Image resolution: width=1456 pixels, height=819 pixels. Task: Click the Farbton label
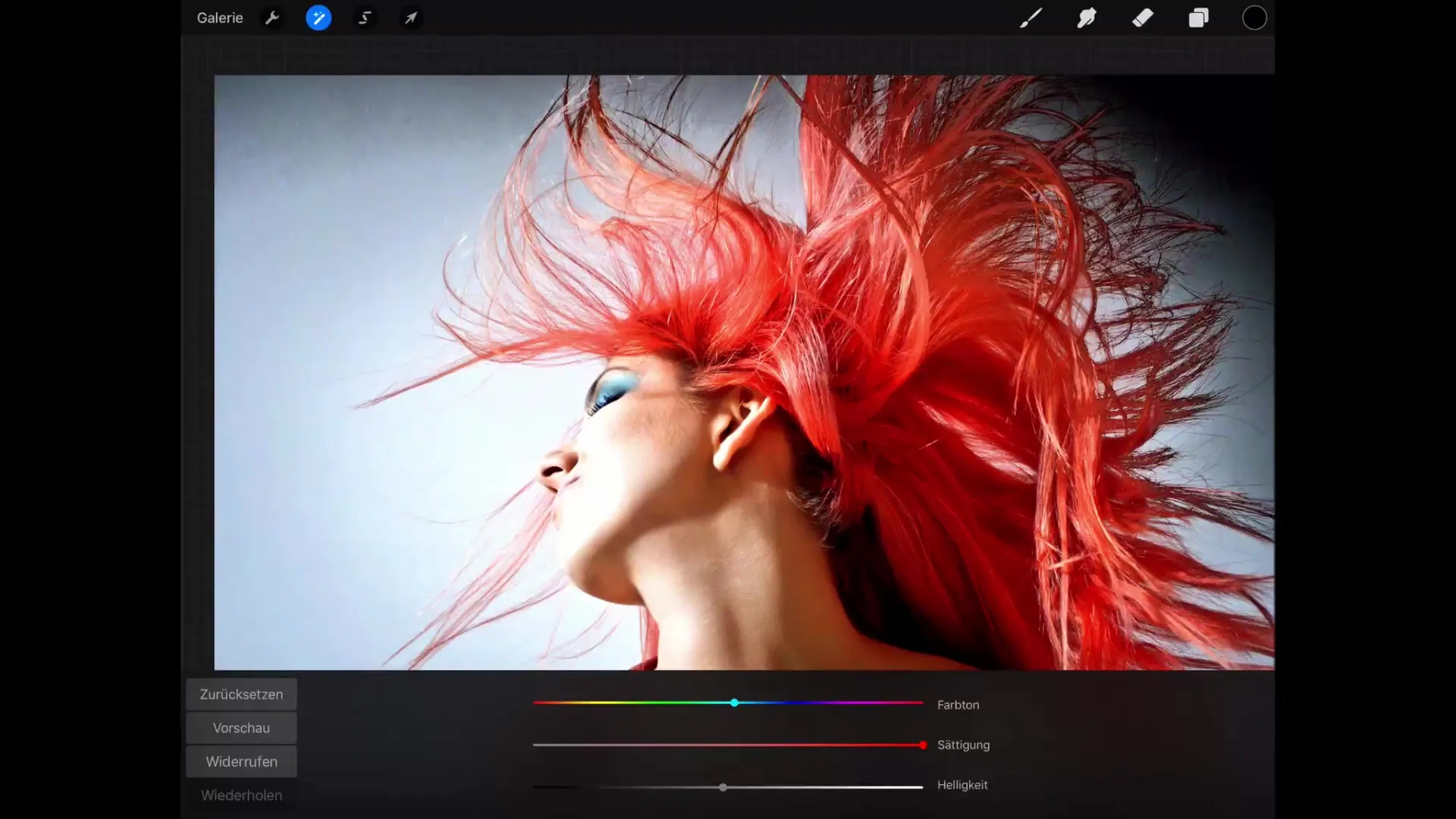958,704
